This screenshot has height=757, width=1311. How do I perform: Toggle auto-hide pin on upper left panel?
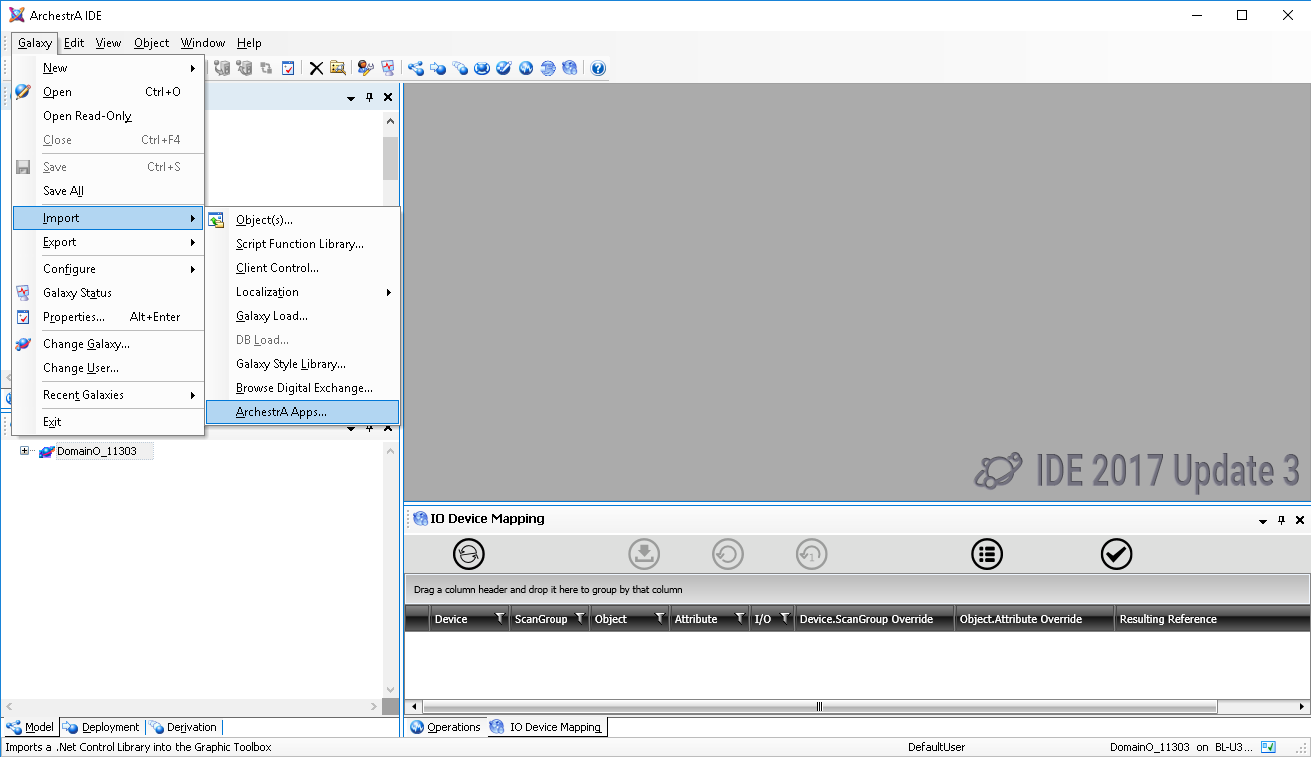pyautogui.click(x=369, y=97)
